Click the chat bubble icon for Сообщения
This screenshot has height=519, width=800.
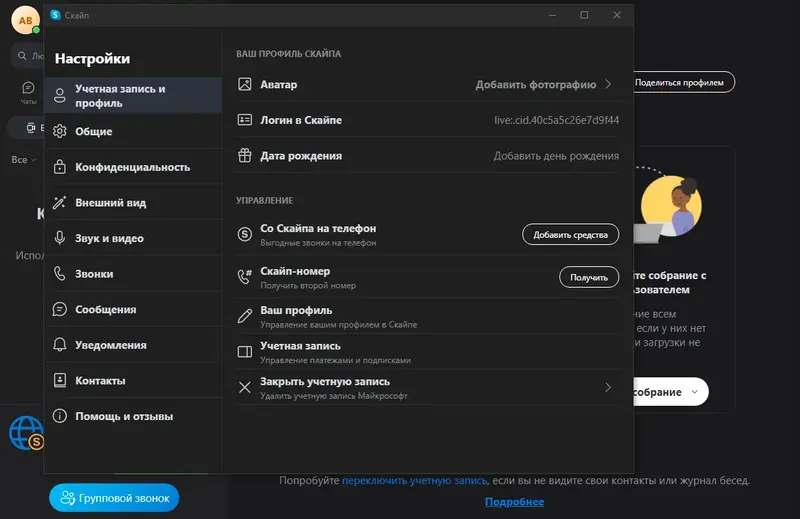[60, 309]
